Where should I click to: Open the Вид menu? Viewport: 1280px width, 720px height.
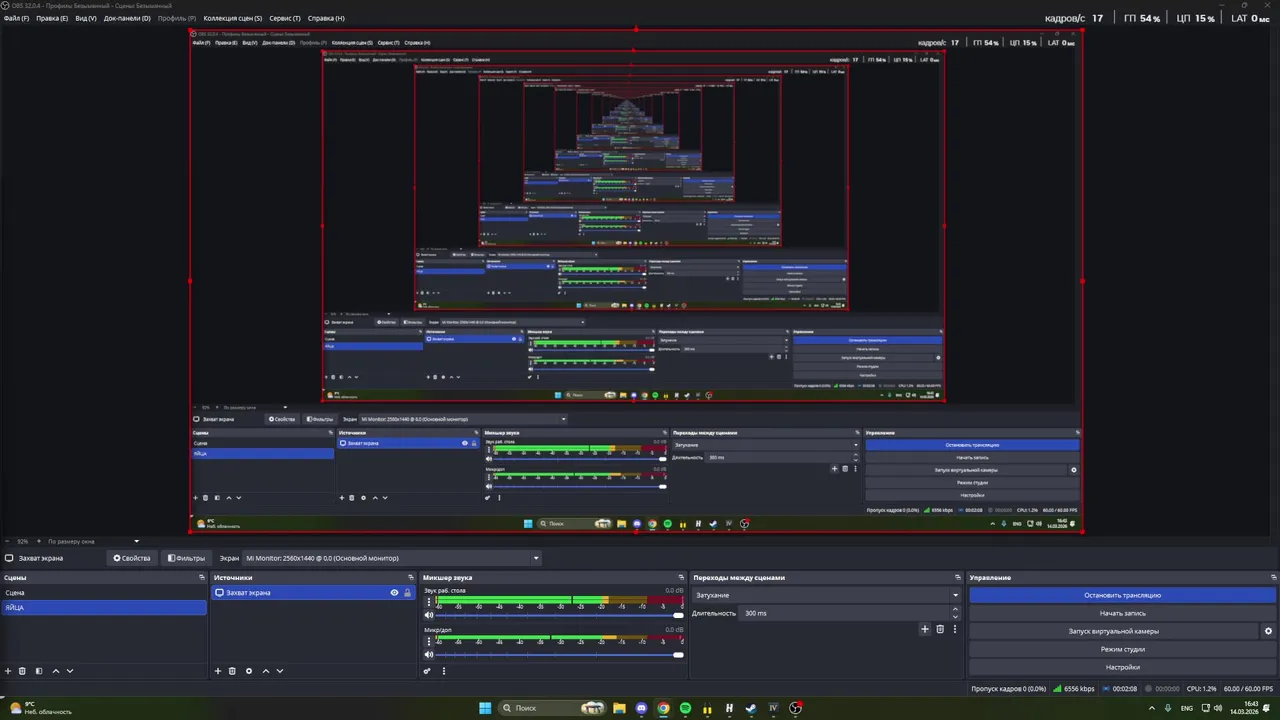[86, 18]
